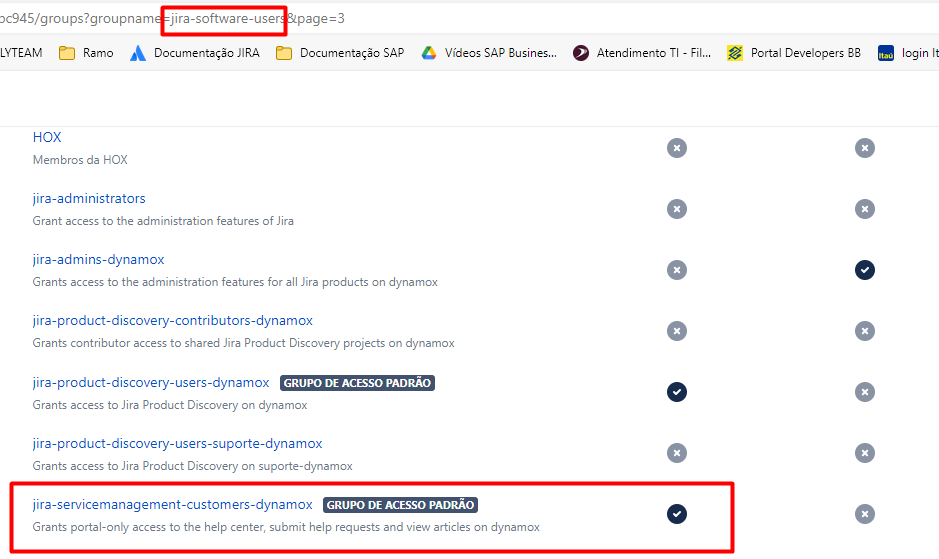
Task: Open the Itaú login bookmark
Action: pos(908,53)
